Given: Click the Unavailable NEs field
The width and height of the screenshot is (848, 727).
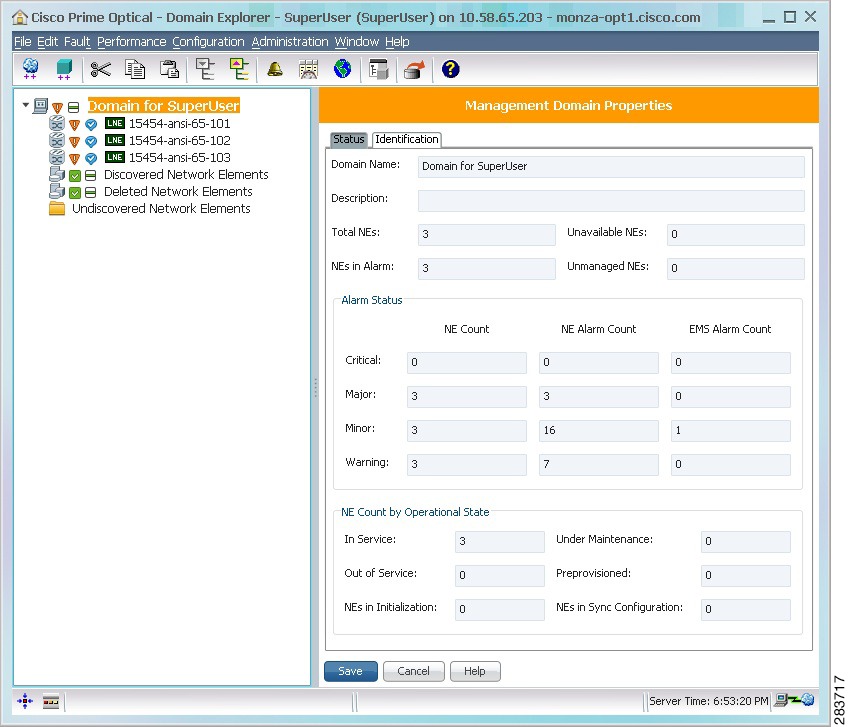Looking at the screenshot, I should [736, 235].
